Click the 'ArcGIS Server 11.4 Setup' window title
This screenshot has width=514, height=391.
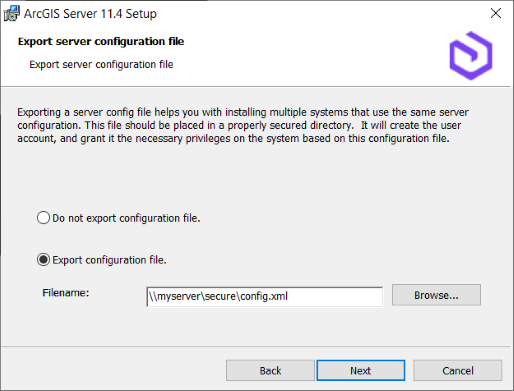click(90, 14)
